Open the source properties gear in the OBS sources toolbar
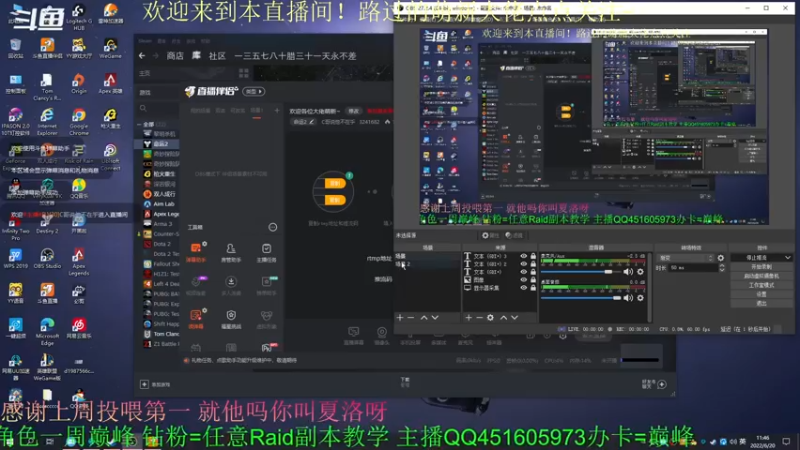 point(490,317)
